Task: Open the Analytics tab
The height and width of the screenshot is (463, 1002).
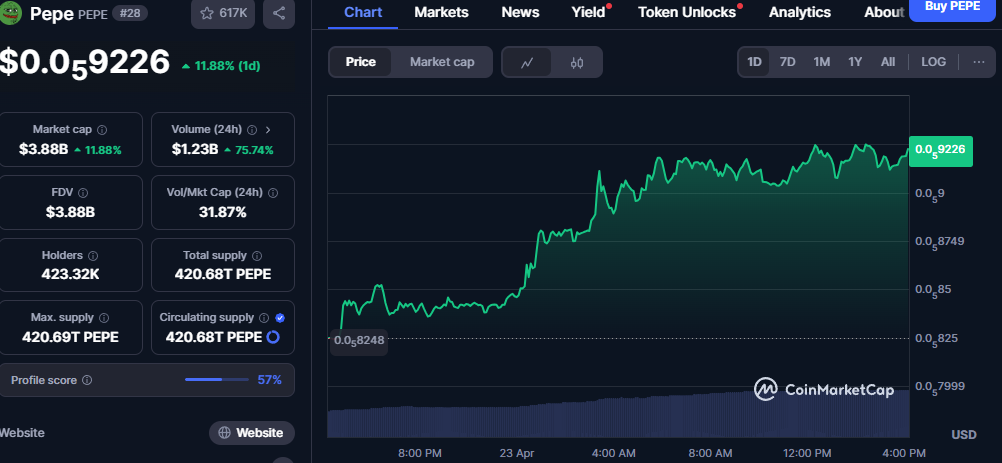Action: coord(800,12)
